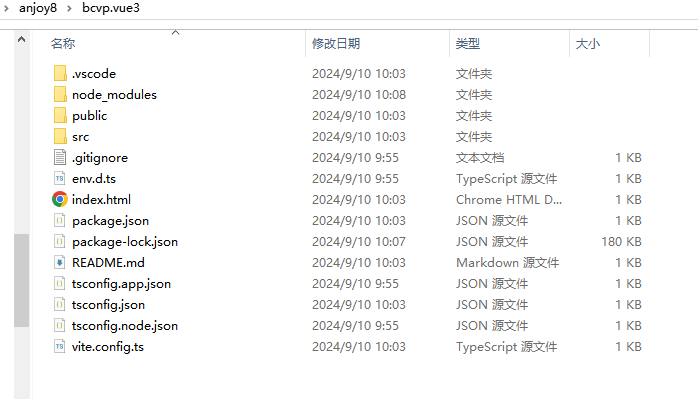Open the .vscode folder icon
This screenshot has width=698, height=399.
(60, 73)
